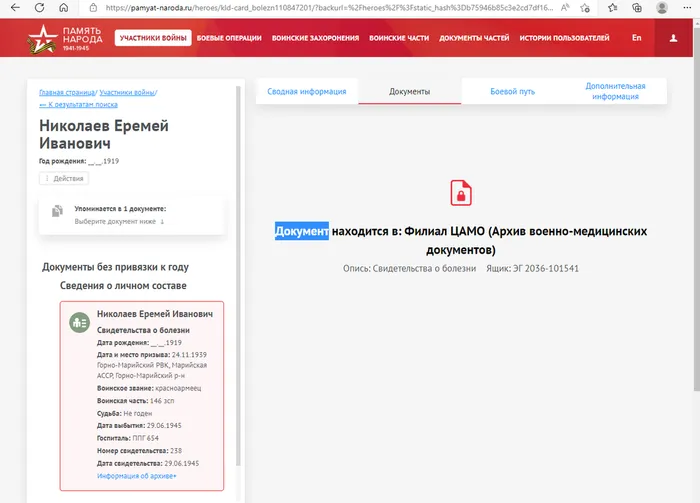
Task: Switch to the Сводная информация tab
Action: pos(306,91)
